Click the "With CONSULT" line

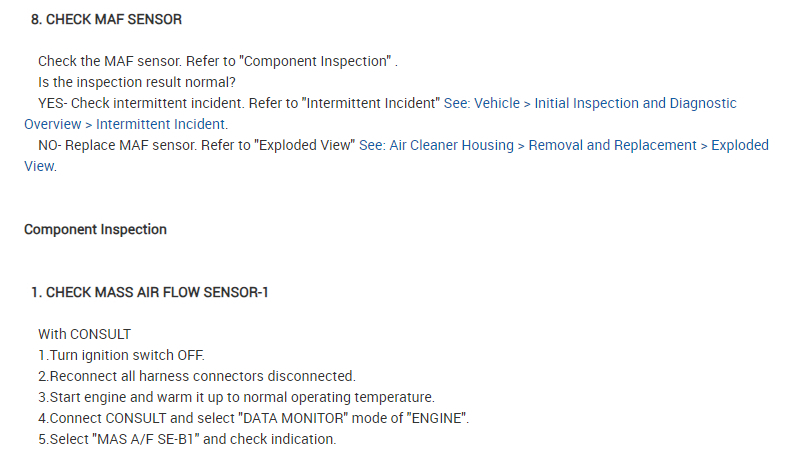click(x=84, y=334)
